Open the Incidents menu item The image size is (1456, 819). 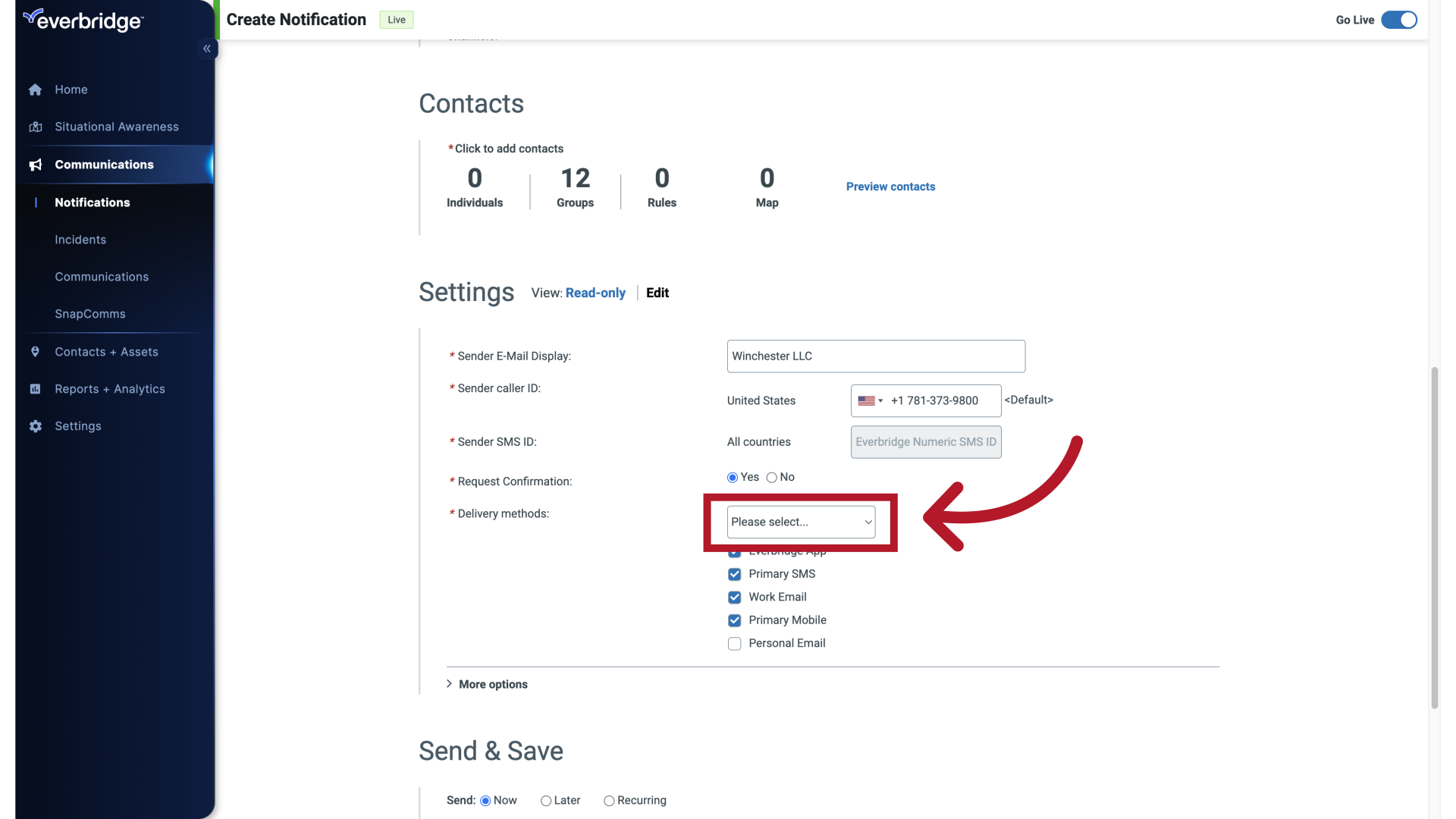[80, 240]
